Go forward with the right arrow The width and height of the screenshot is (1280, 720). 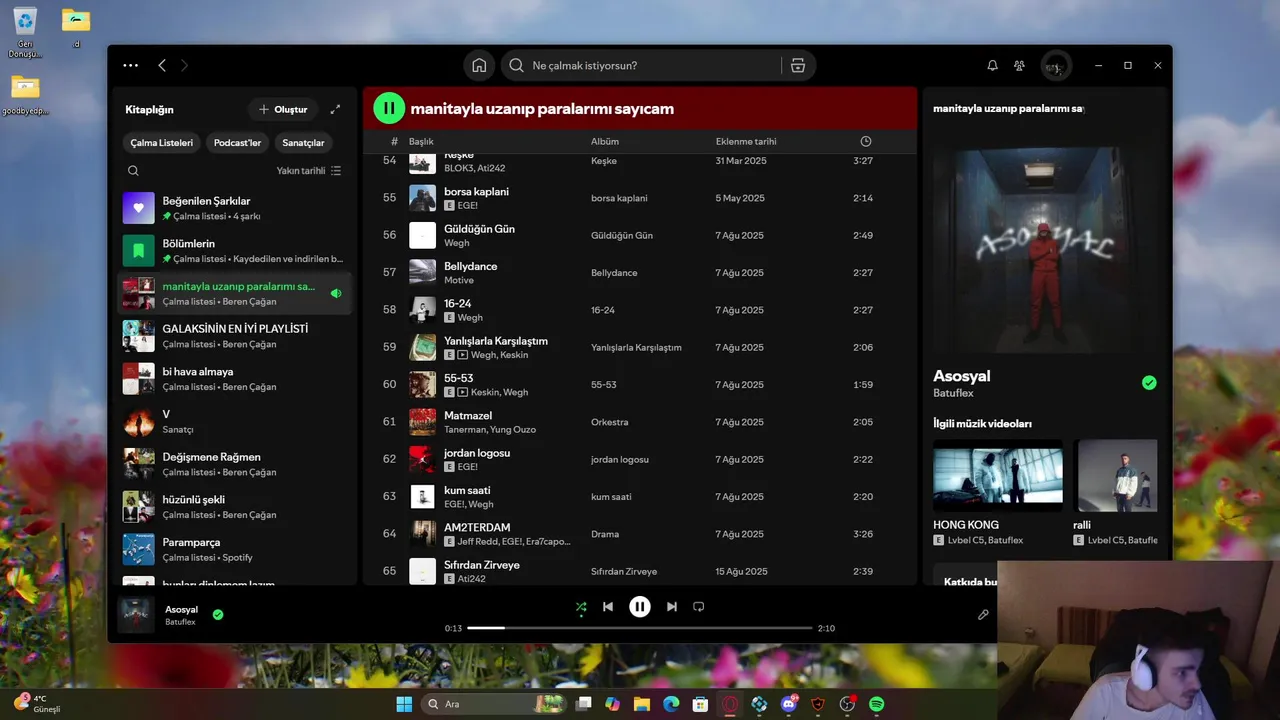(184, 65)
